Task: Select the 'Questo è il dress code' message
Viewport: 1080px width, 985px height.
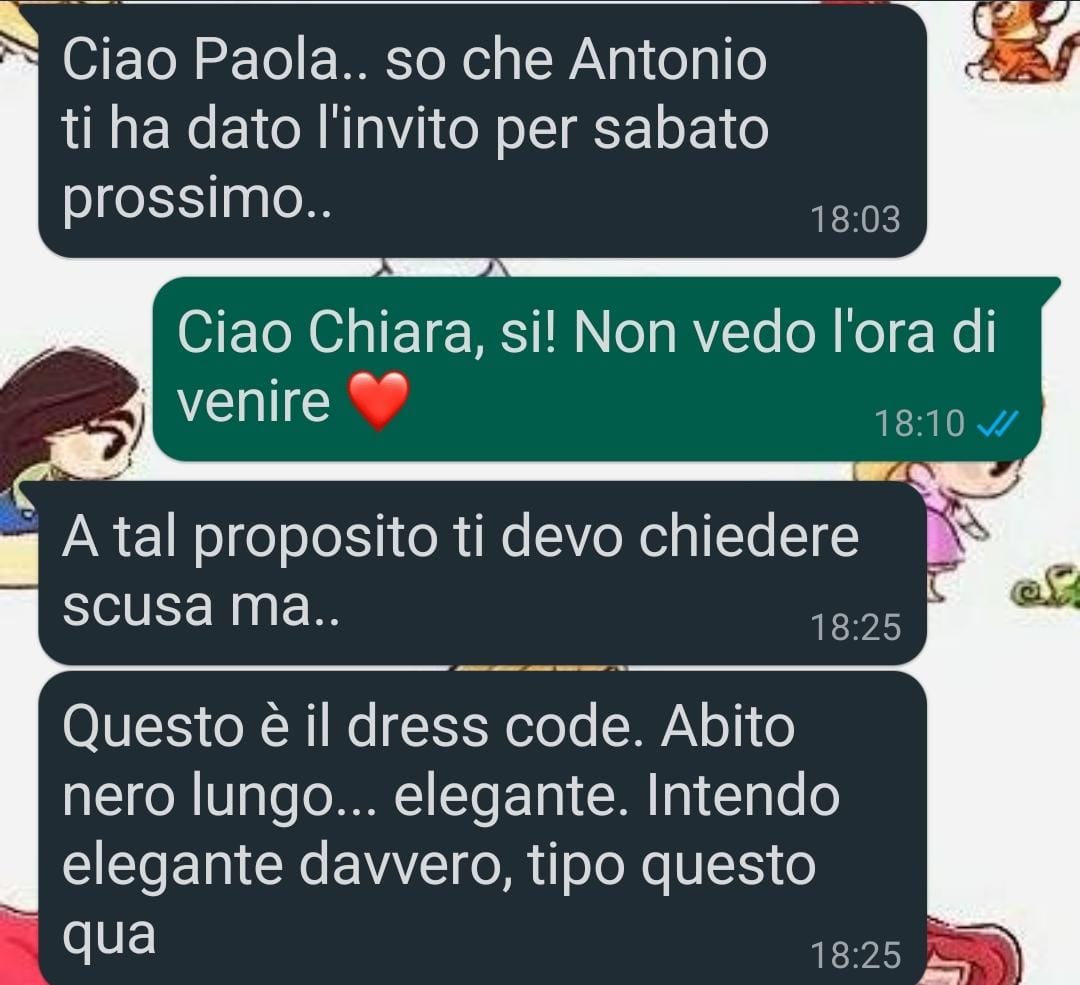Action: (x=482, y=829)
